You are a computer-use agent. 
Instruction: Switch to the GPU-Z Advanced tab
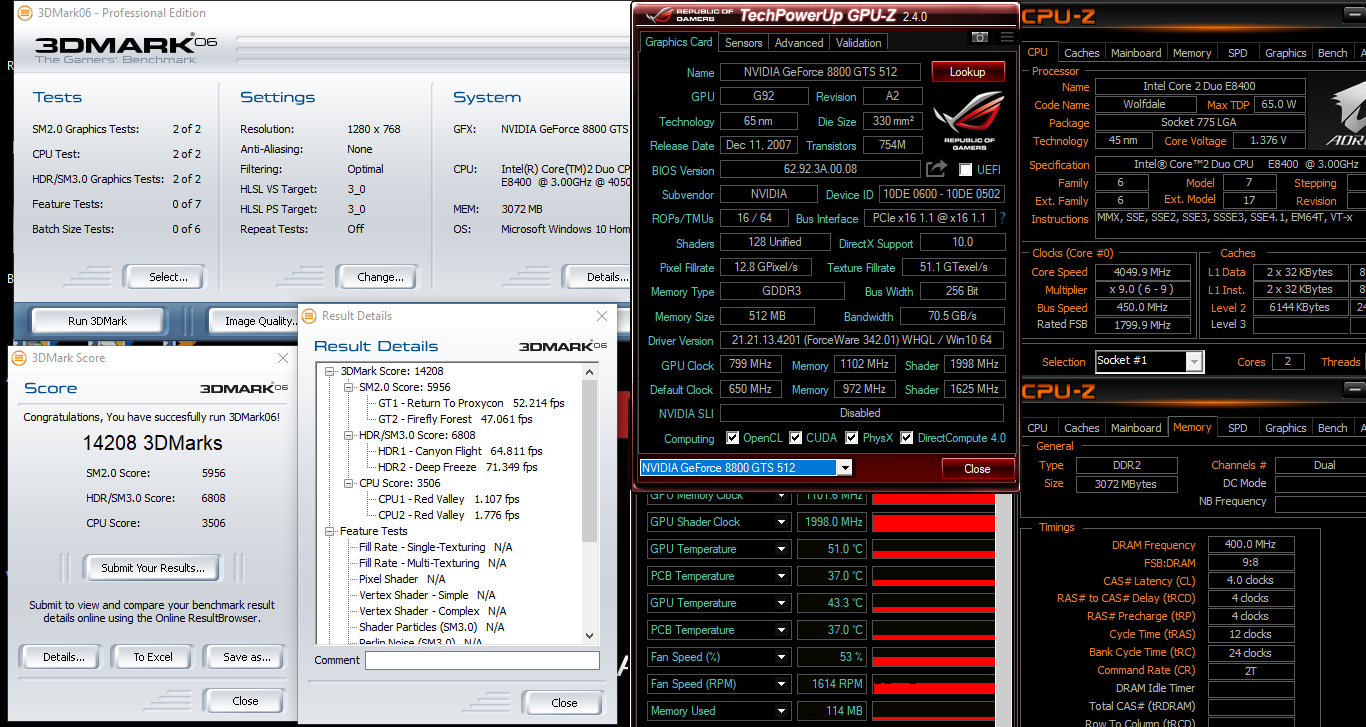(x=799, y=43)
